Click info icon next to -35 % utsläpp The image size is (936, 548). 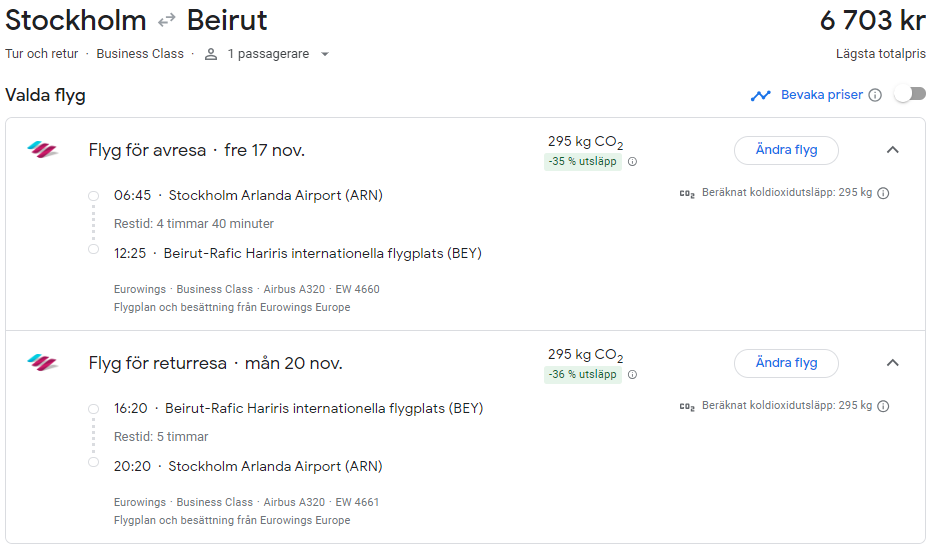pos(632,162)
